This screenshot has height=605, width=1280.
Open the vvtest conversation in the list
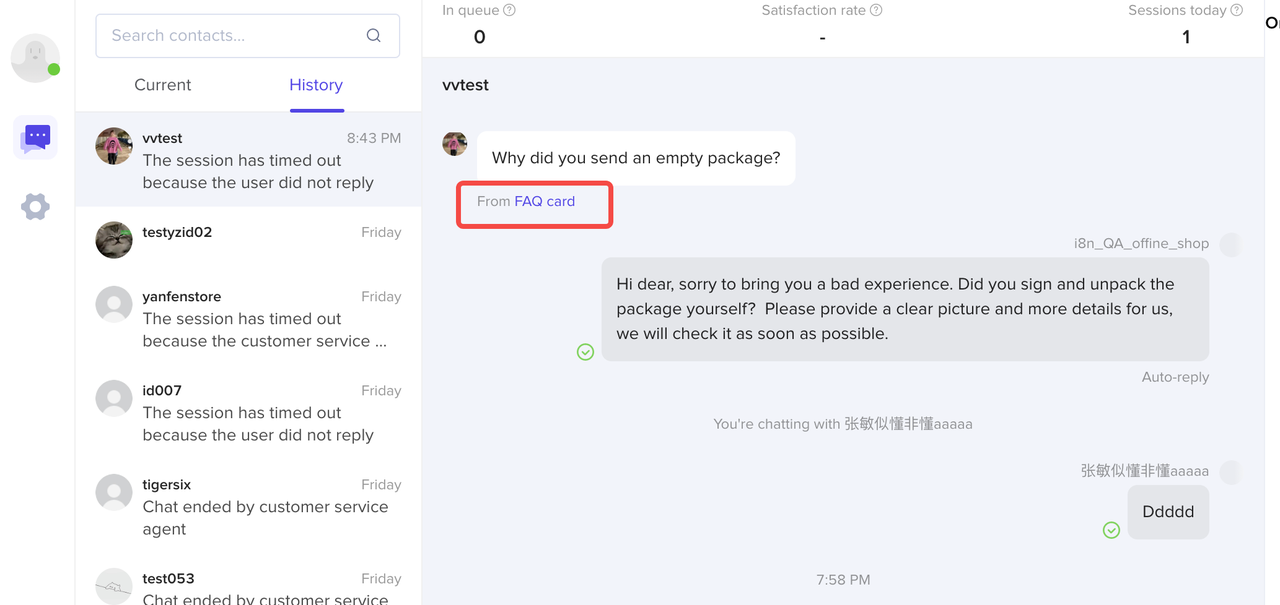click(x=248, y=160)
